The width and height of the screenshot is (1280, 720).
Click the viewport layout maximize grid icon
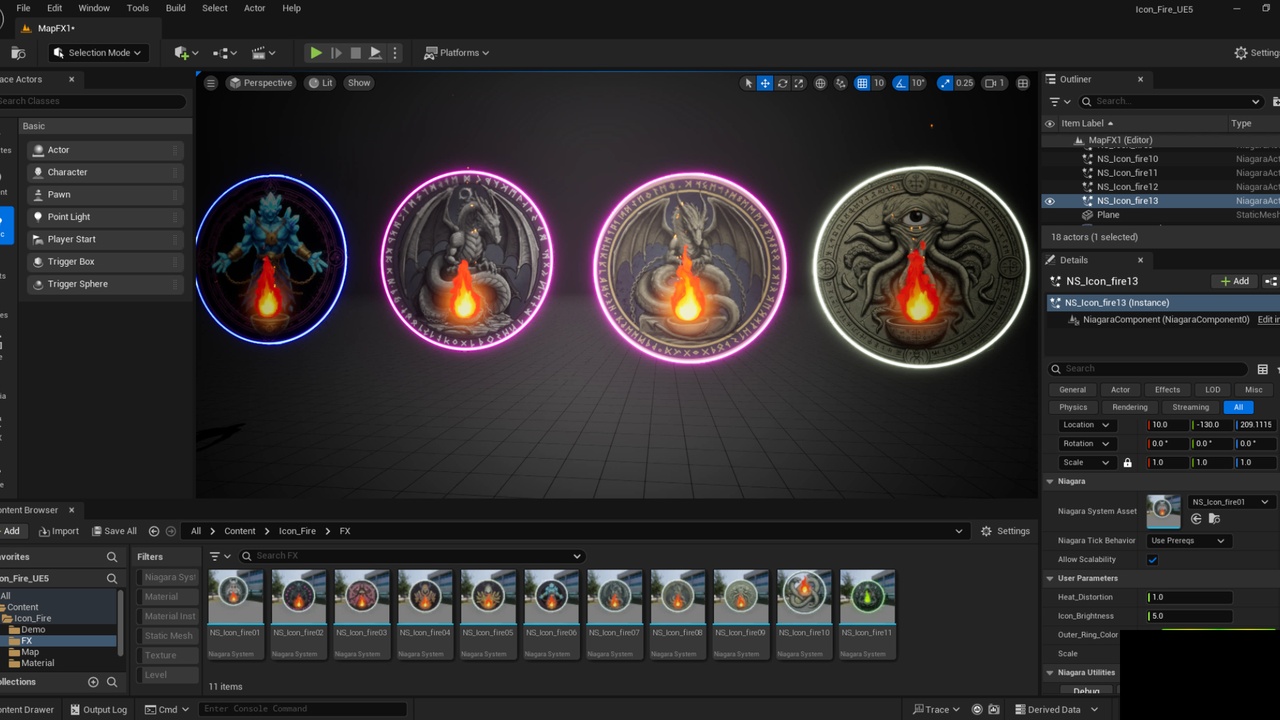coord(1023,83)
